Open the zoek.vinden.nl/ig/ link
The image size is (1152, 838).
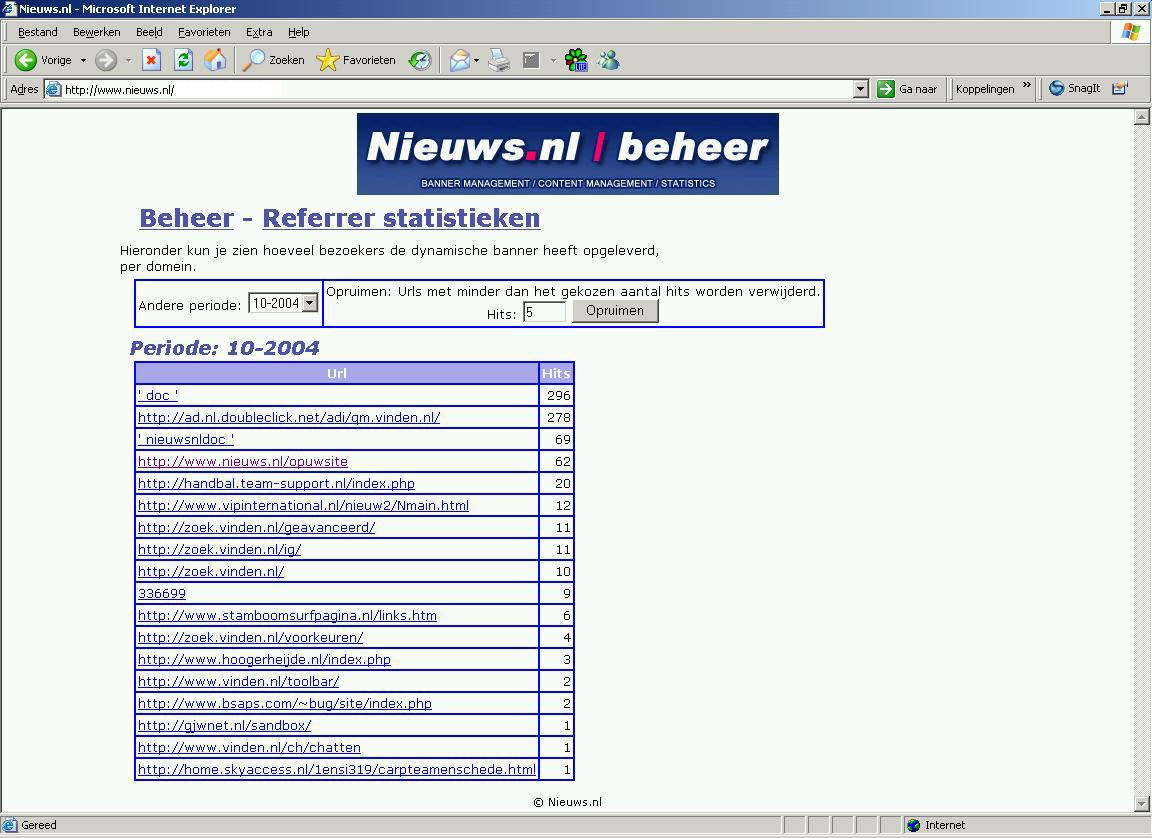click(220, 549)
